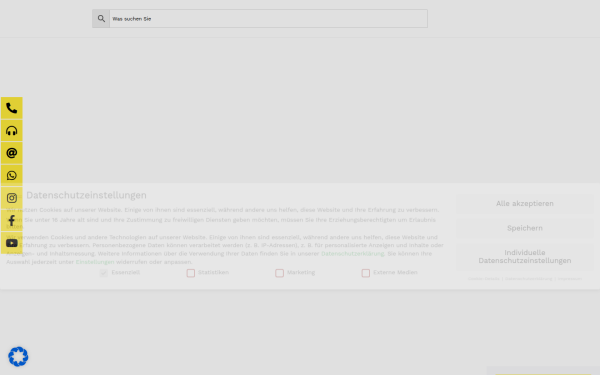Screen dimensions: 600x375
Task: Open Individuelle Datenschutzeinstellungen
Action: coord(525,257)
